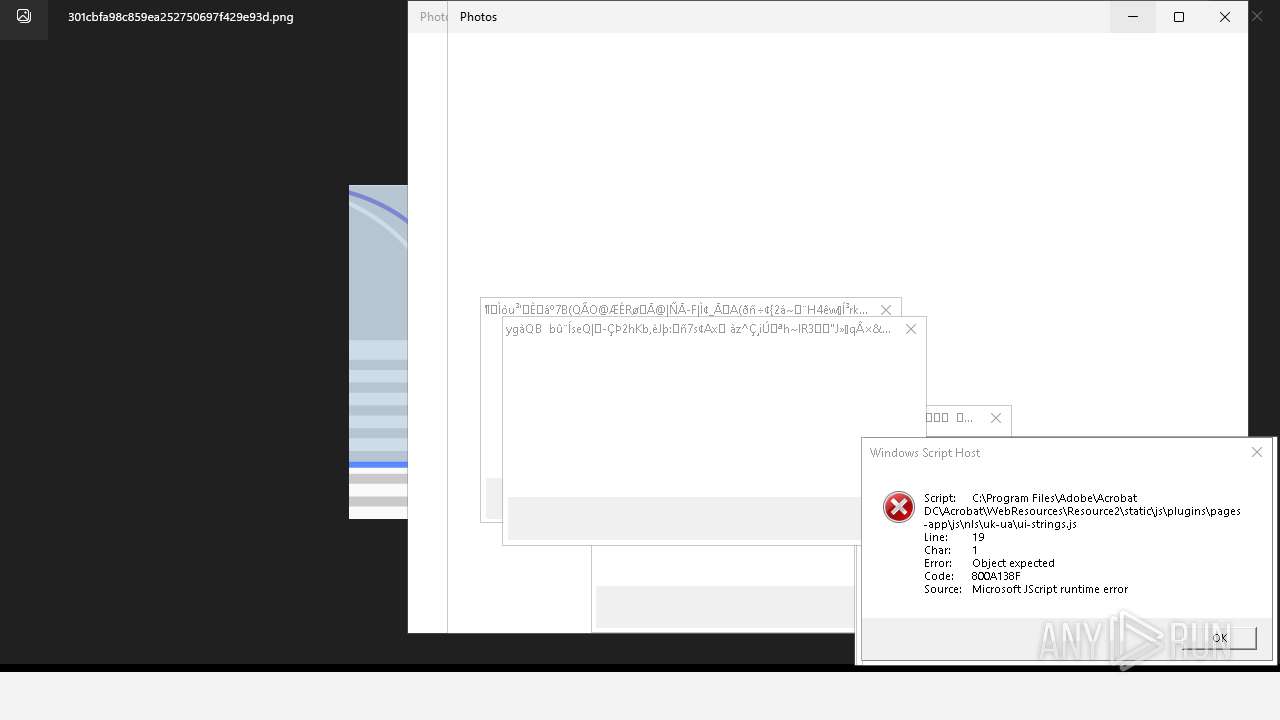Click the error code 800A138F
The width and height of the screenshot is (1280, 720).
point(996,576)
